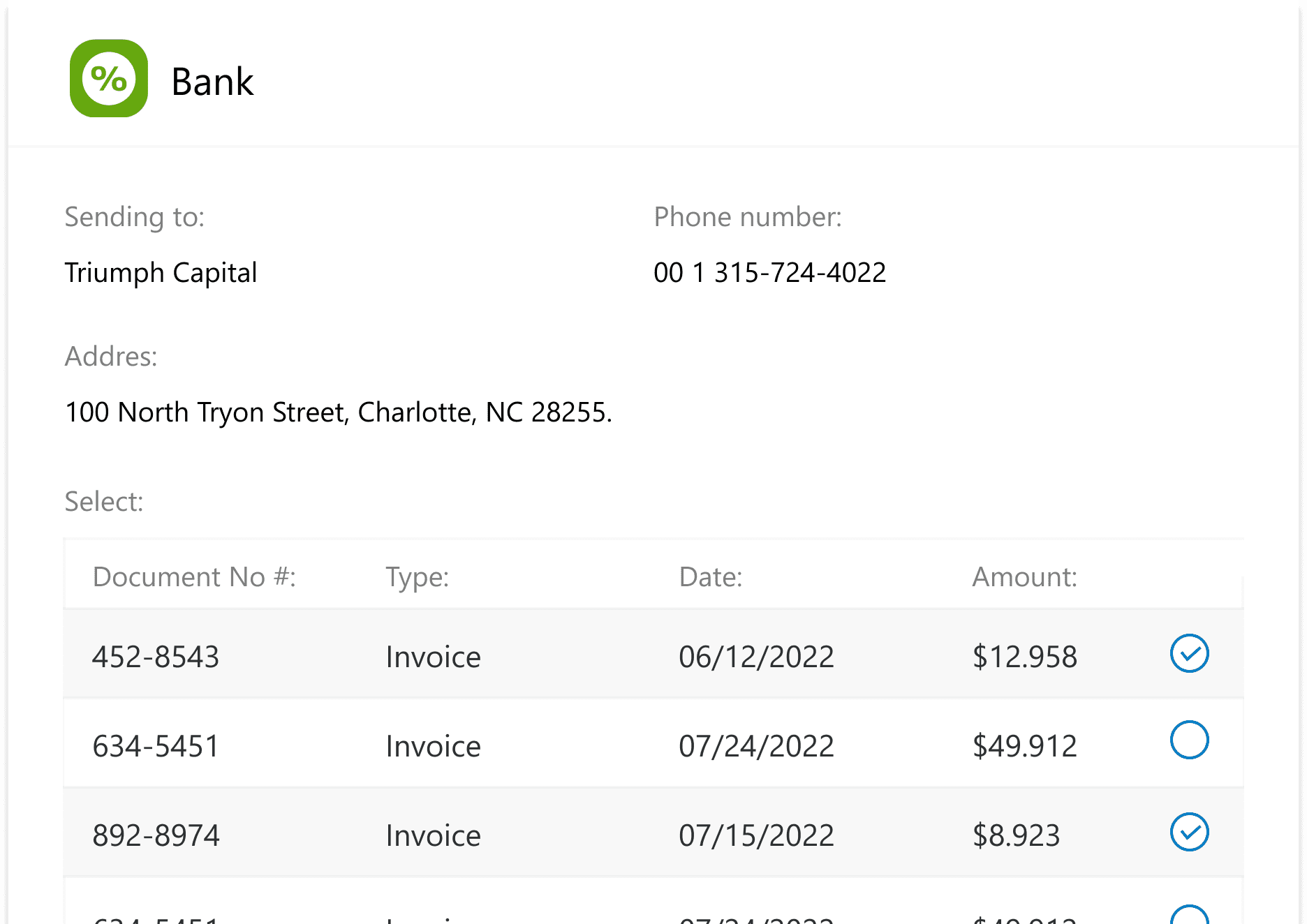
Task: Click the circle icon beside invoice 634-5451
Action: point(1189,741)
